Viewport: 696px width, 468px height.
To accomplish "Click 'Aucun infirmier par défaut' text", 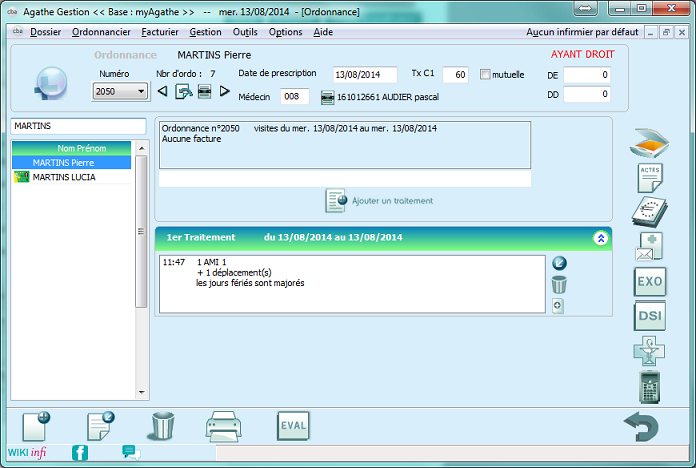I will point(582,32).
